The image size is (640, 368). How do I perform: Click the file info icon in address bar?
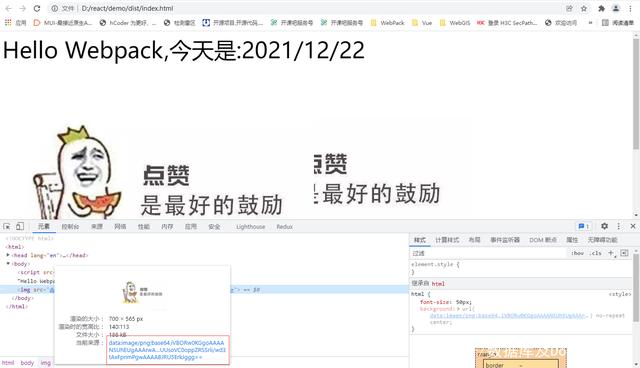(x=54, y=8)
